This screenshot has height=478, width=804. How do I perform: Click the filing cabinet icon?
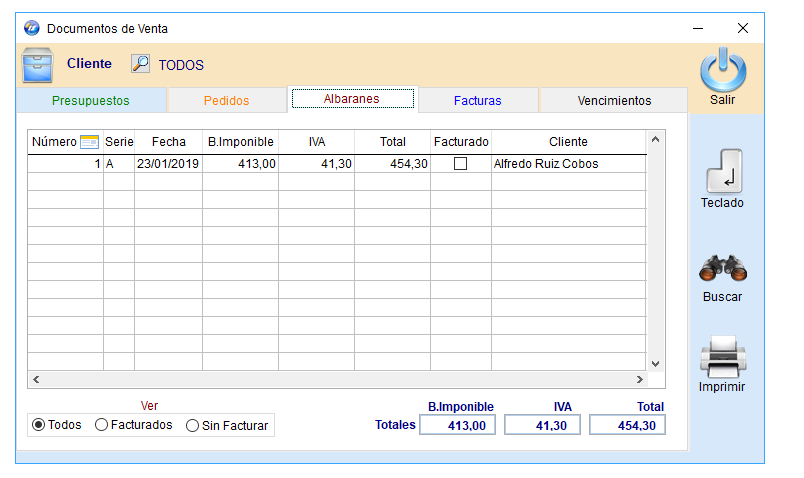pyautogui.click(x=38, y=64)
